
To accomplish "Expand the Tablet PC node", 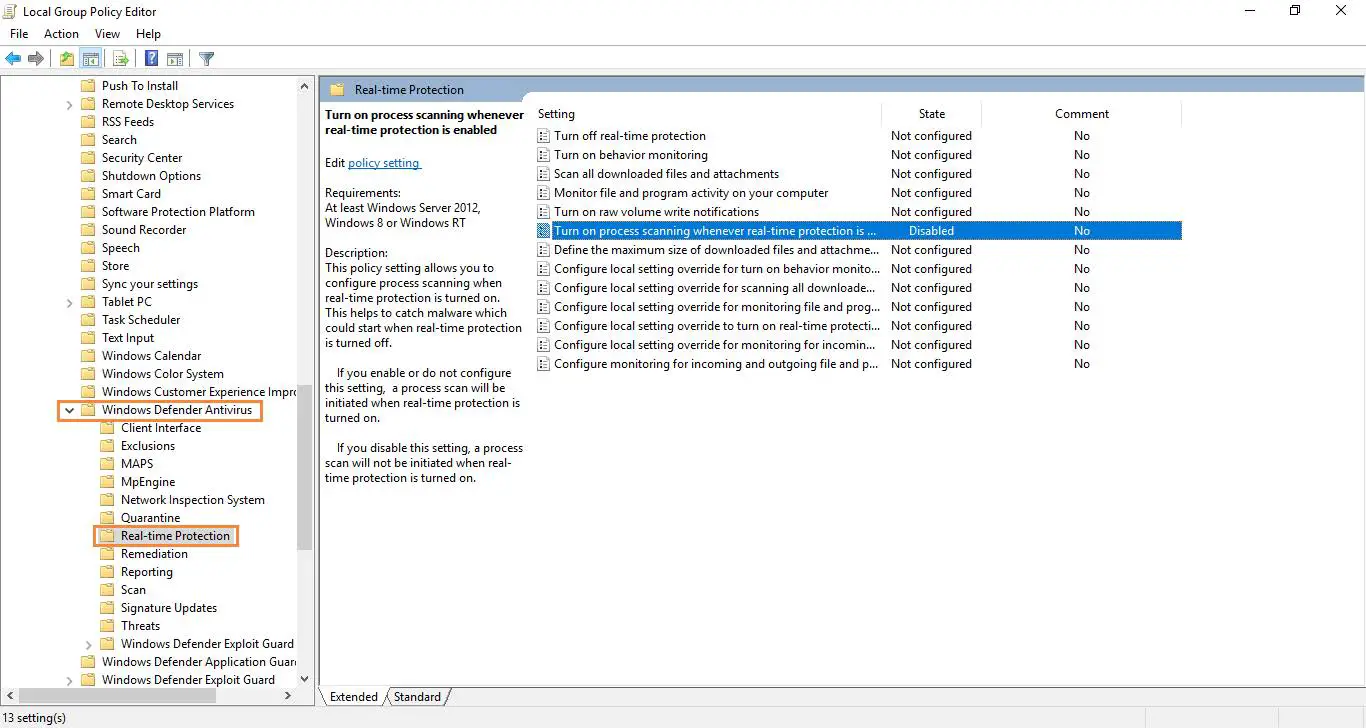I will click(x=69, y=302).
